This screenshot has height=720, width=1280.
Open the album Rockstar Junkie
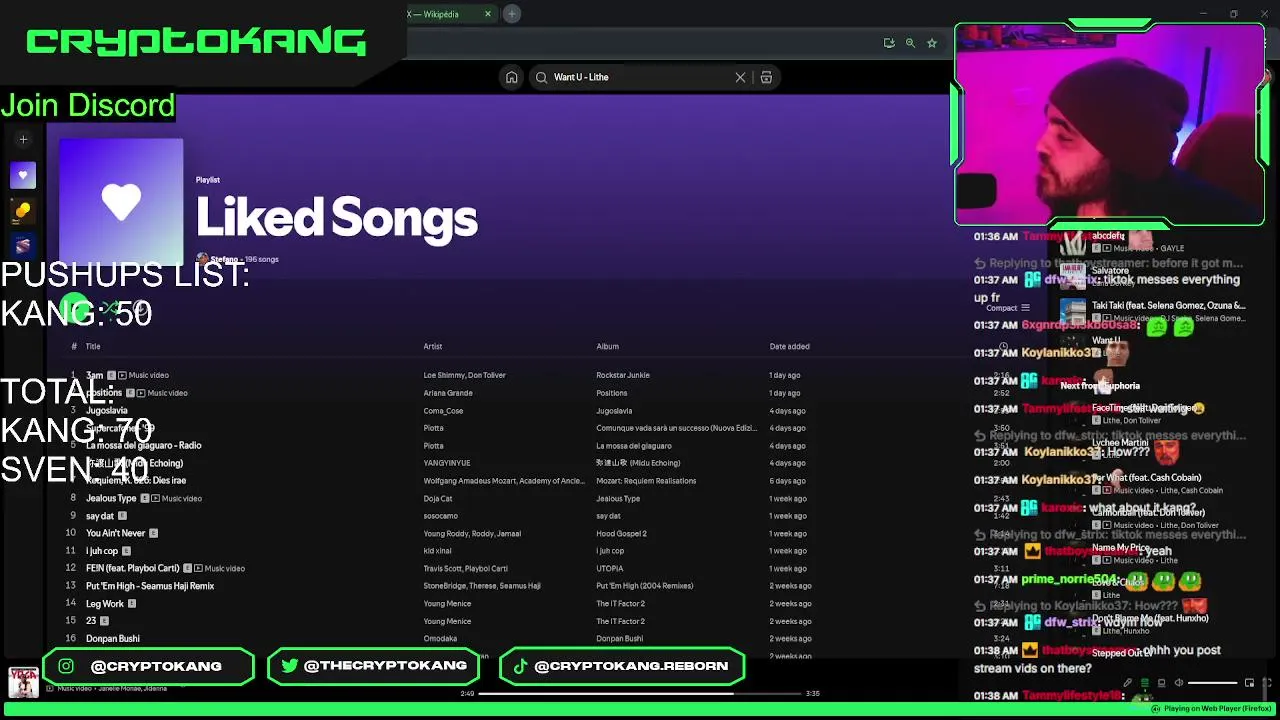(x=623, y=375)
